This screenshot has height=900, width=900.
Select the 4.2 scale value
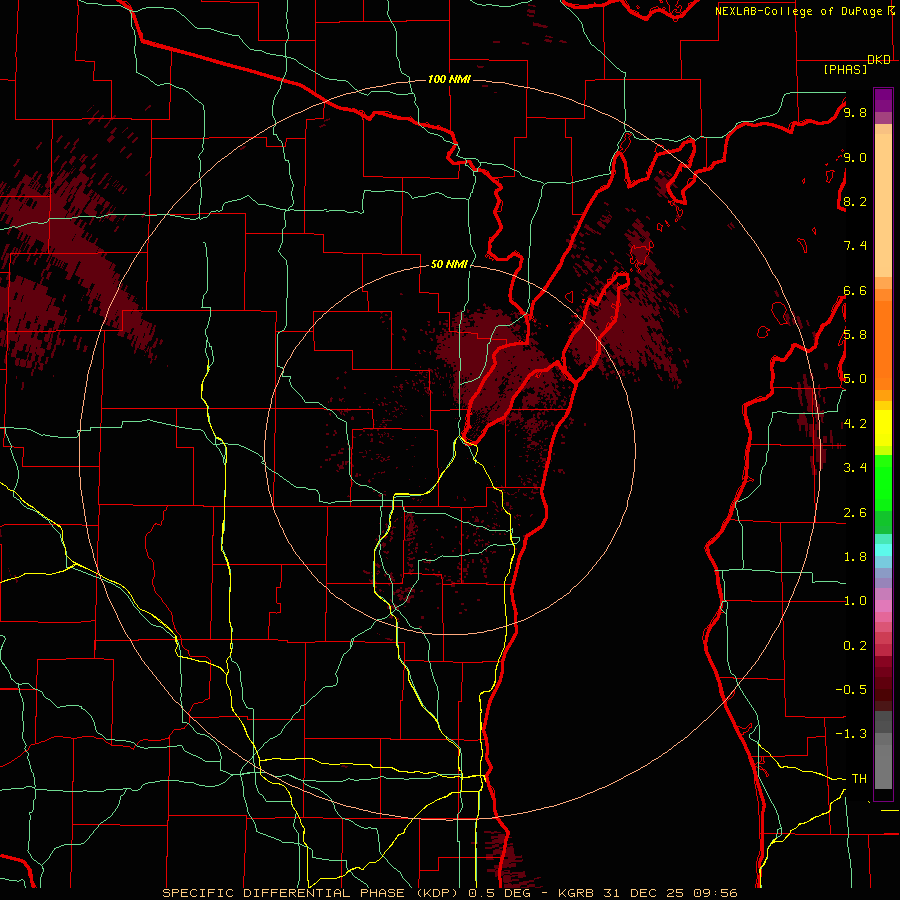855,424
